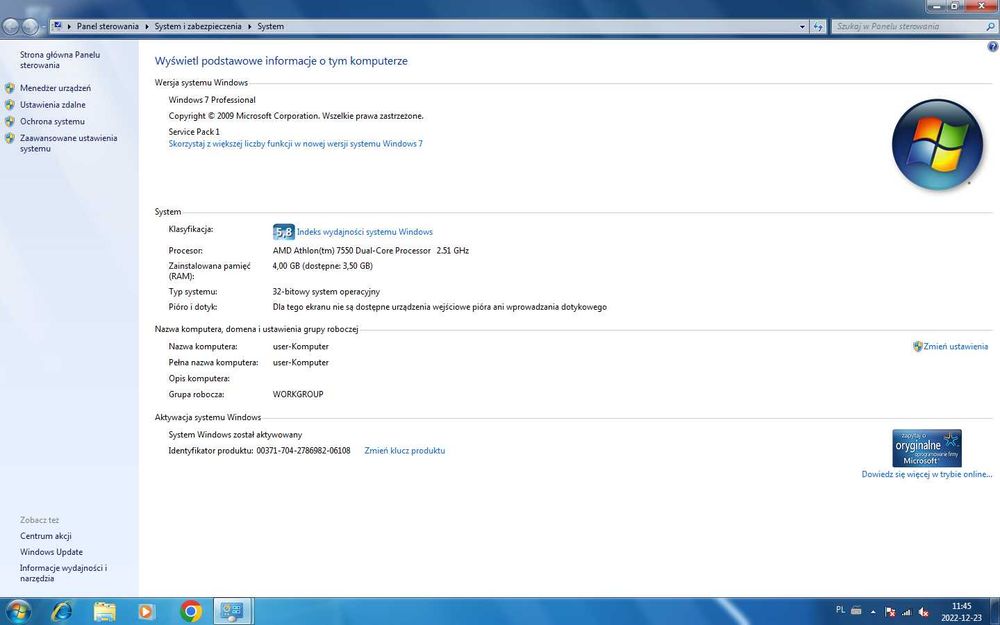This screenshot has width=1000, height=625.
Task: Open Informacje wydajności i narzędzia link
Action: (63, 573)
